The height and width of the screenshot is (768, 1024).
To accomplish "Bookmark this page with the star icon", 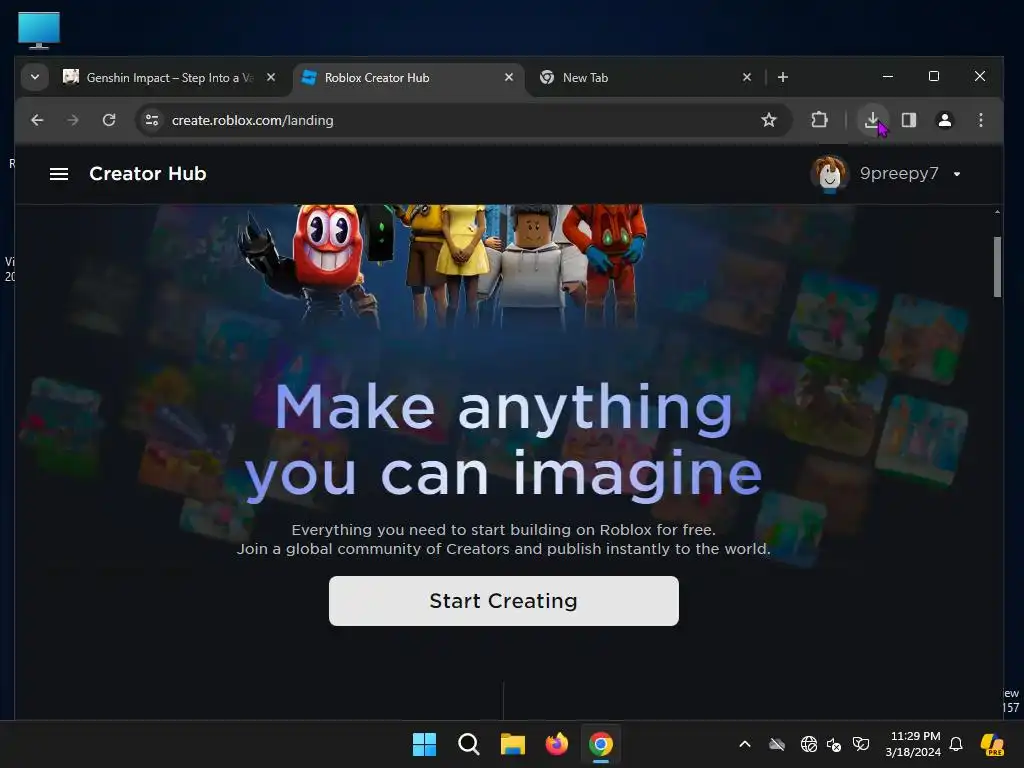I will 769,120.
